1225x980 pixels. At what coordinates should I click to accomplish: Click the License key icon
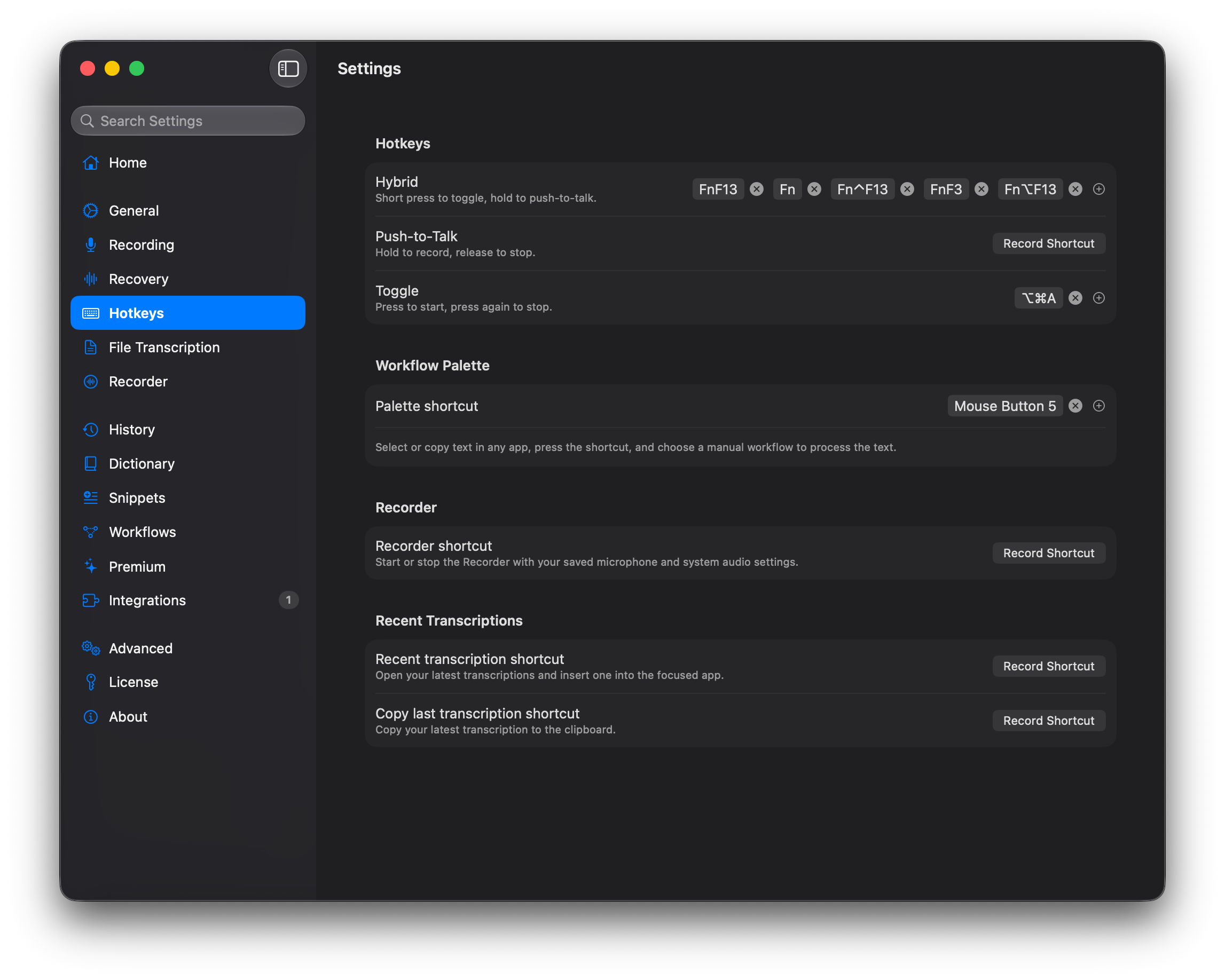click(90, 682)
